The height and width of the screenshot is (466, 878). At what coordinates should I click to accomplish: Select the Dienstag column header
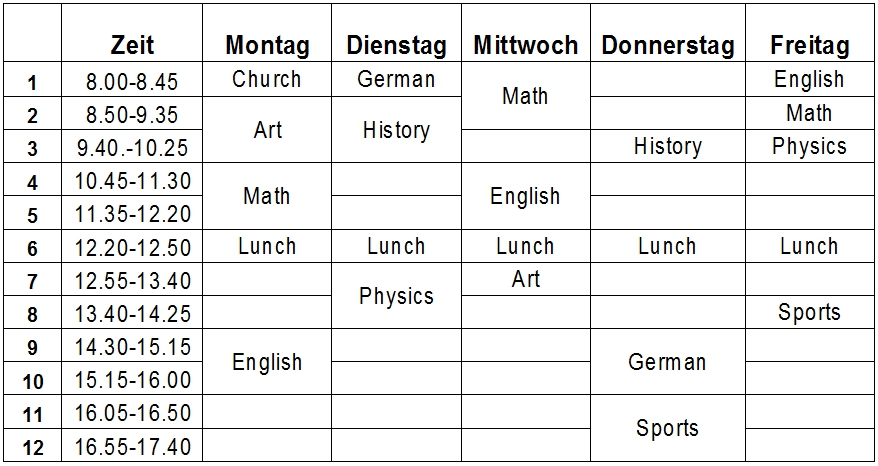click(x=396, y=33)
